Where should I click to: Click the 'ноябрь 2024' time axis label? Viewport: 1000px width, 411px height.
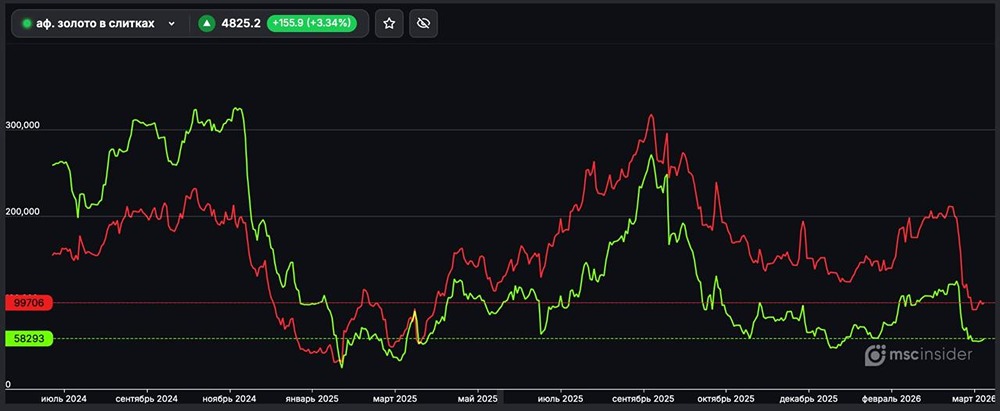point(231,399)
